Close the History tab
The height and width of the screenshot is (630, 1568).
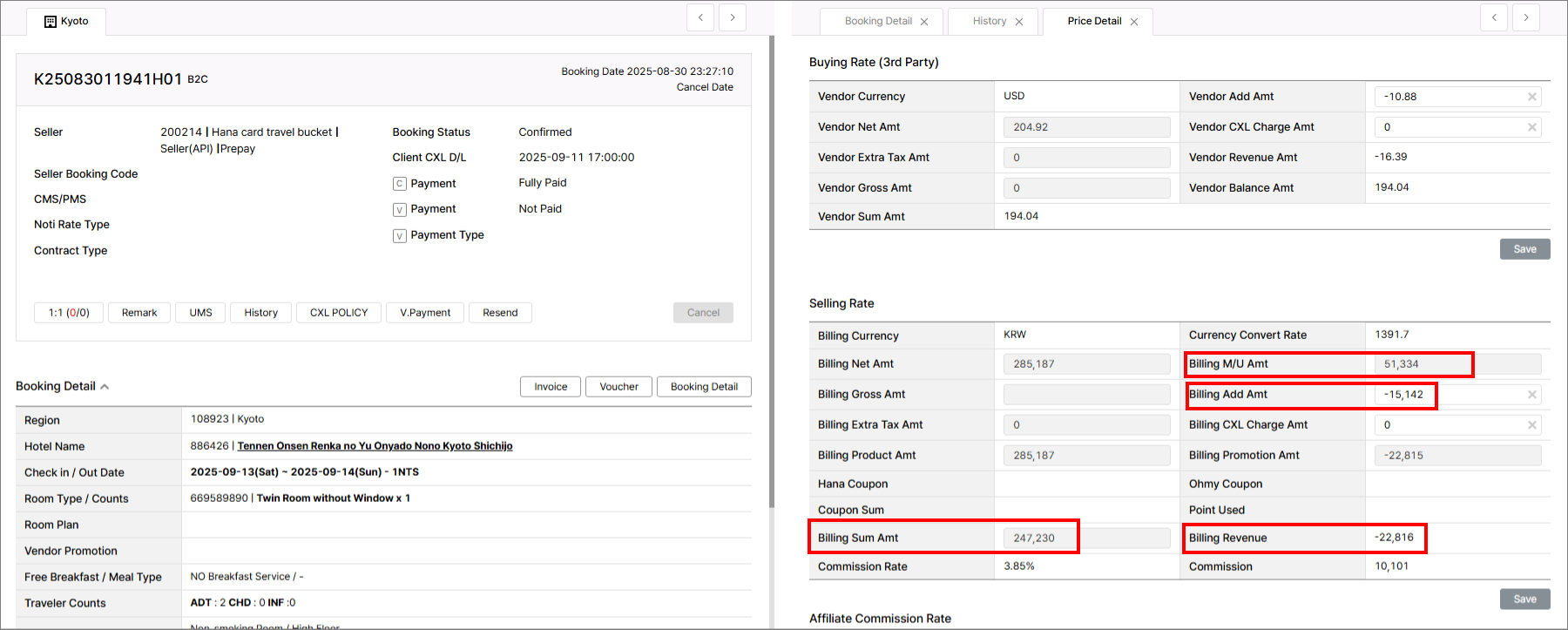coord(1019,22)
